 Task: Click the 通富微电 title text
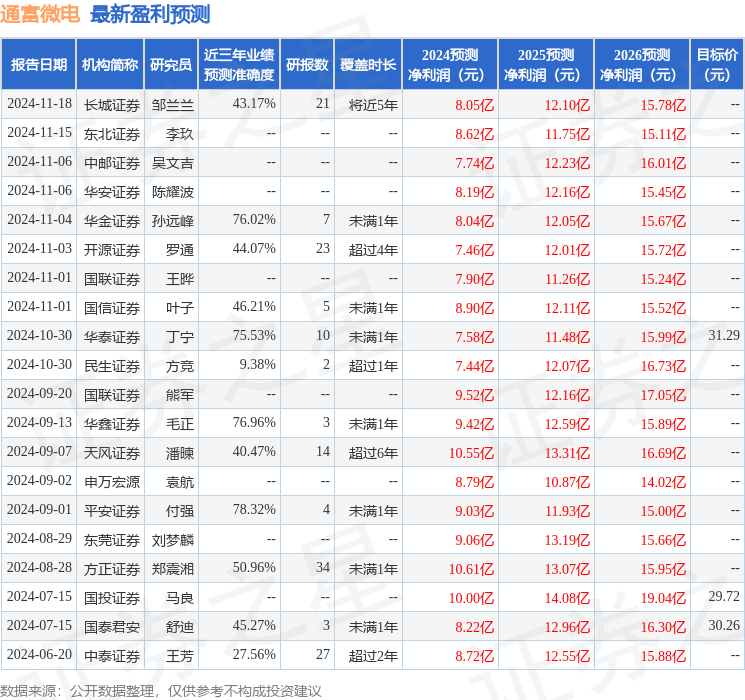pos(40,14)
